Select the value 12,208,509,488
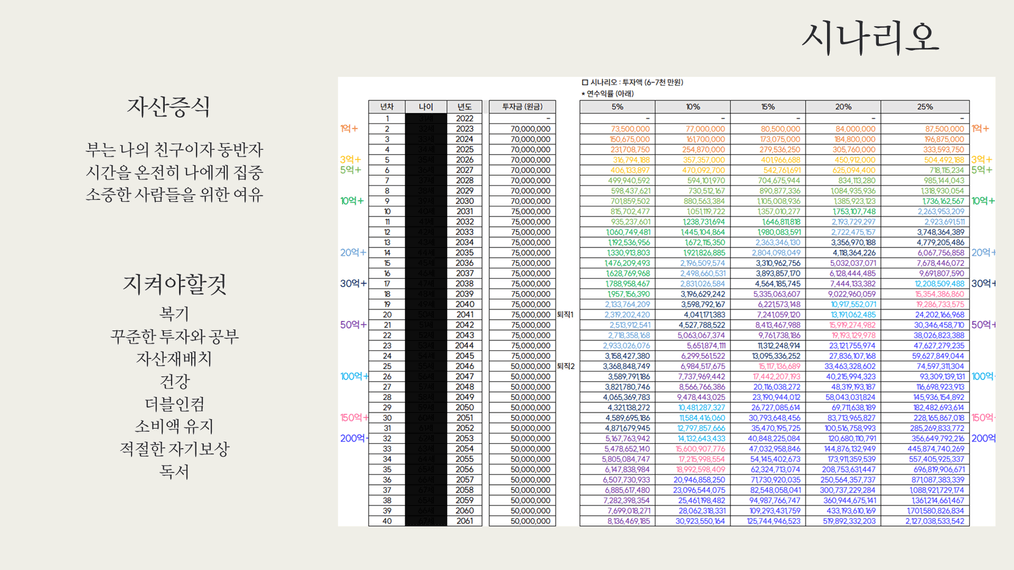Image resolution: width=1014 pixels, height=570 pixels. coord(939,283)
